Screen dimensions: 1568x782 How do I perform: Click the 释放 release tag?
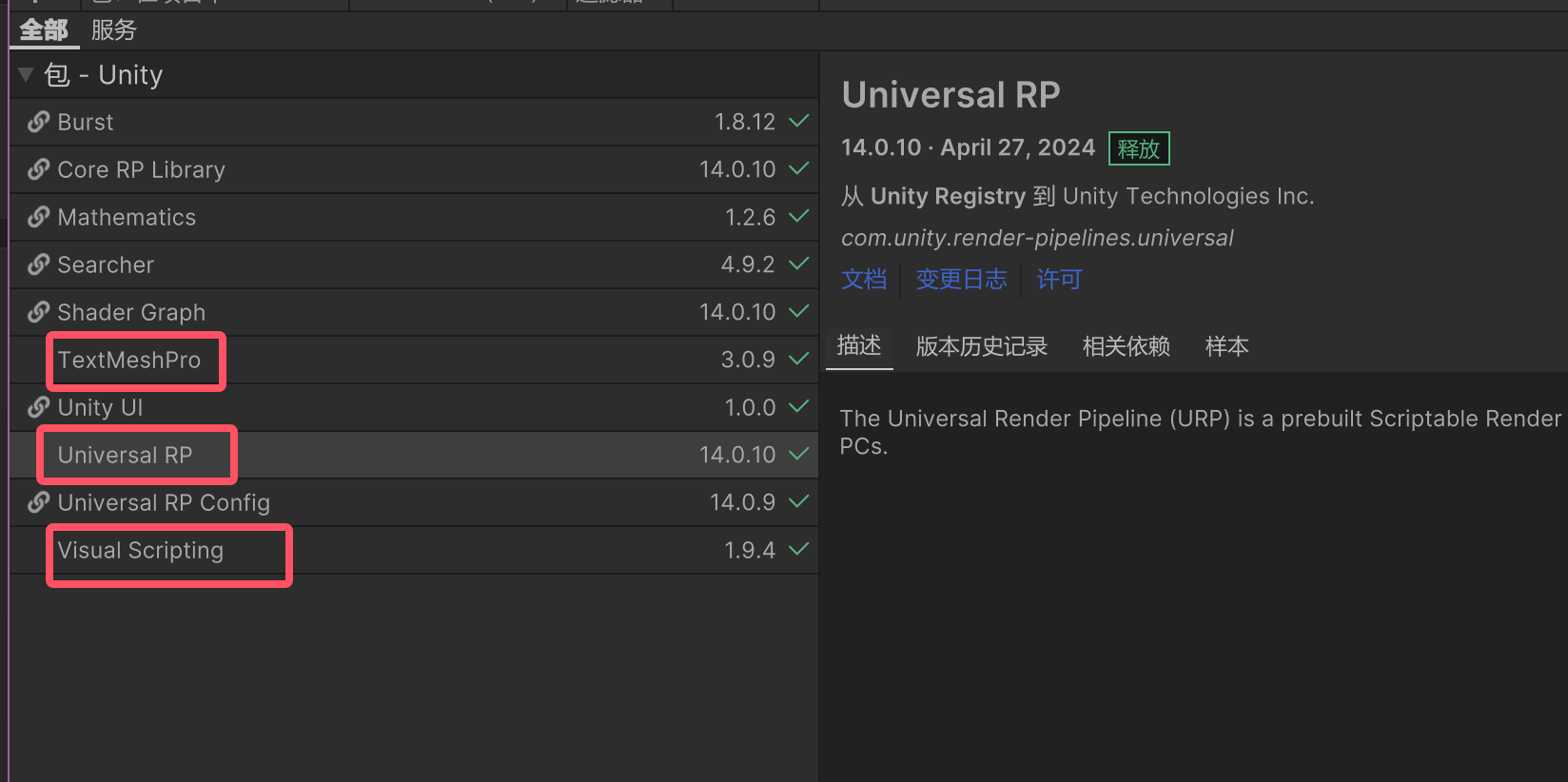tap(1139, 149)
